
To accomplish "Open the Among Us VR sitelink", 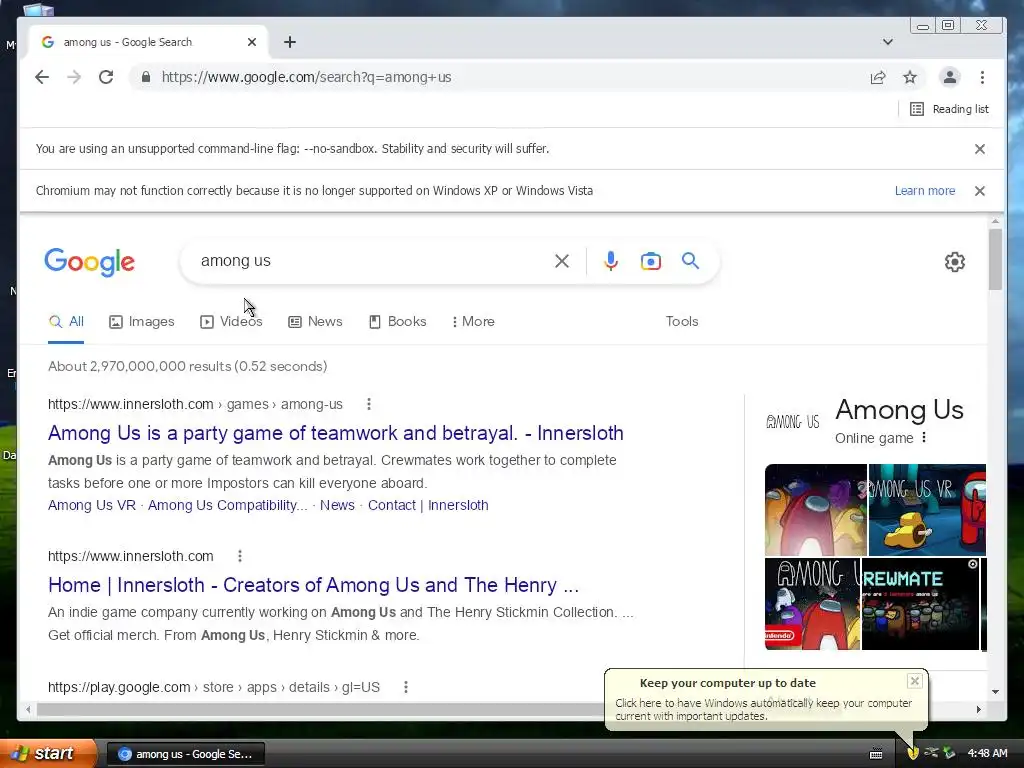I will pyautogui.click(x=91, y=505).
